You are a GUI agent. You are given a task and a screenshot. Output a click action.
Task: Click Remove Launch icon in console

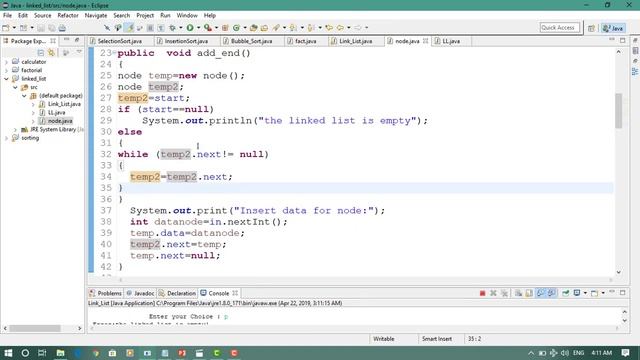493,293
